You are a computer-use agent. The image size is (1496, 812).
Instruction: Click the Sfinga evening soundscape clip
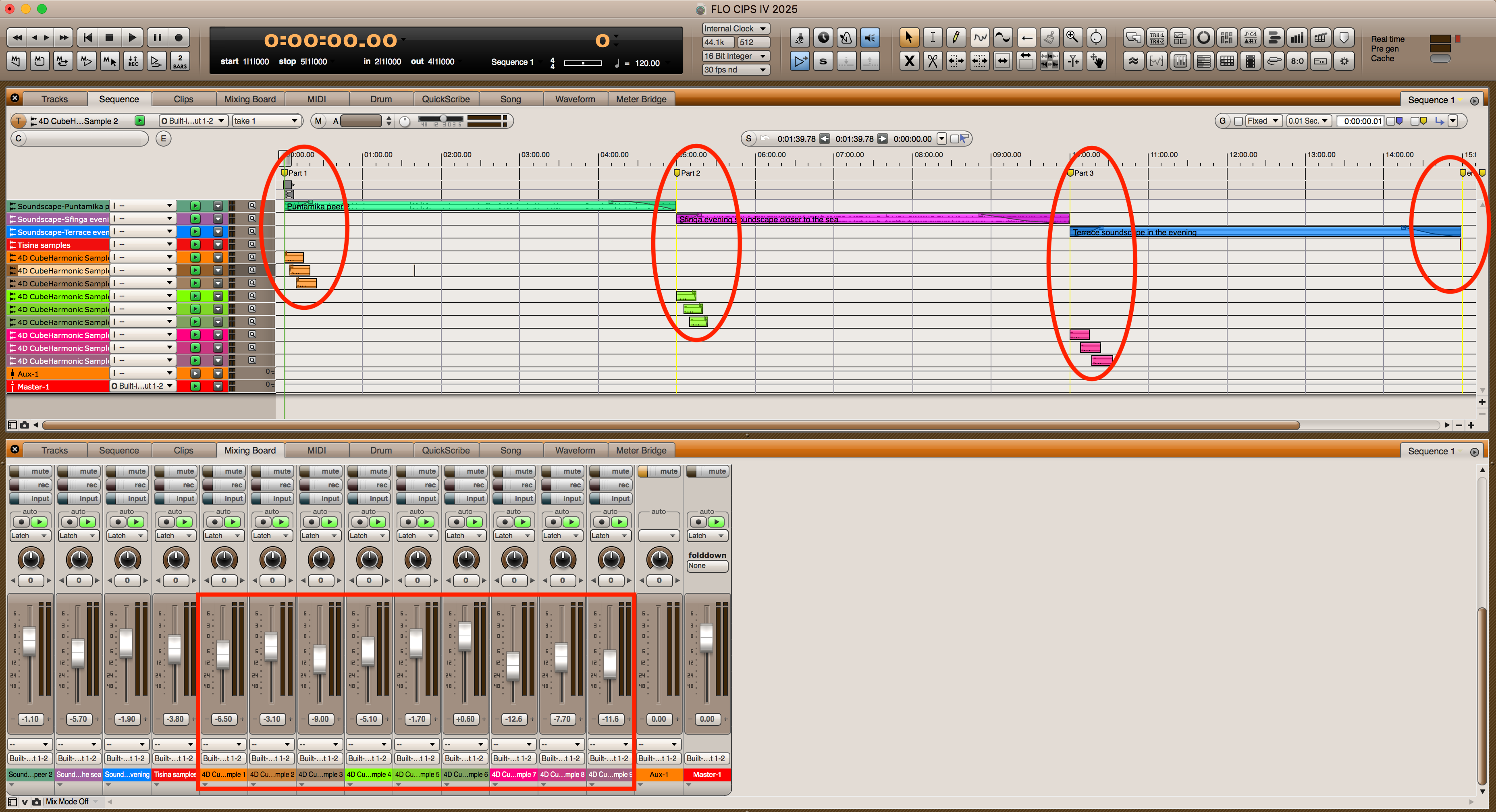click(871, 220)
